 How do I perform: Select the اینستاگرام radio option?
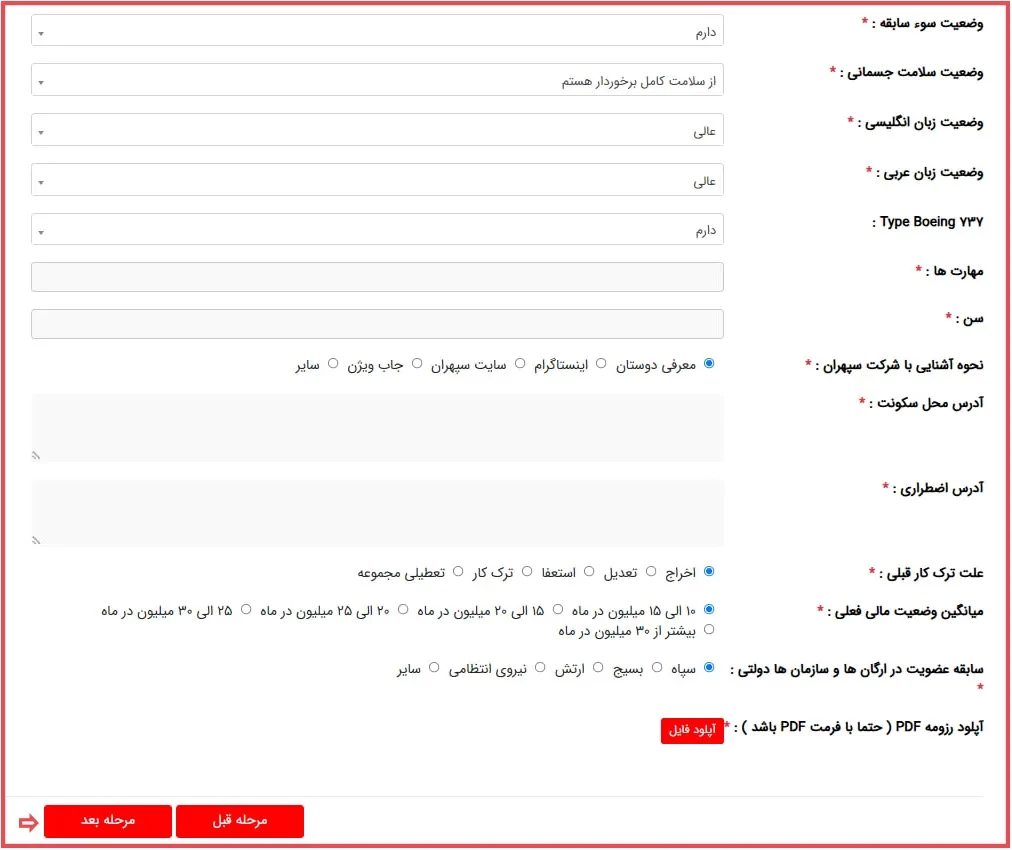point(601,365)
